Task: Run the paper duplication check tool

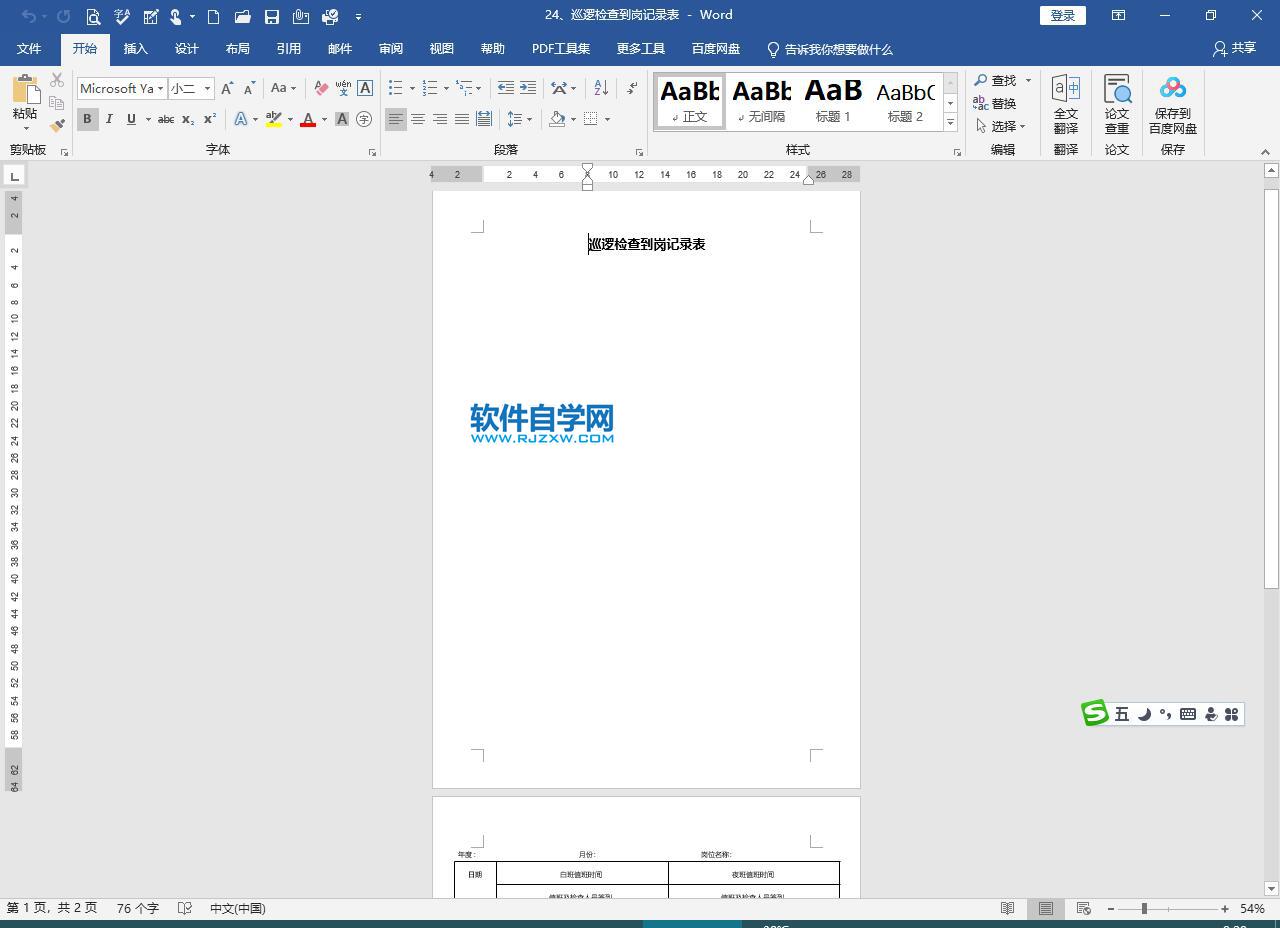Action: pos(1116,103)
